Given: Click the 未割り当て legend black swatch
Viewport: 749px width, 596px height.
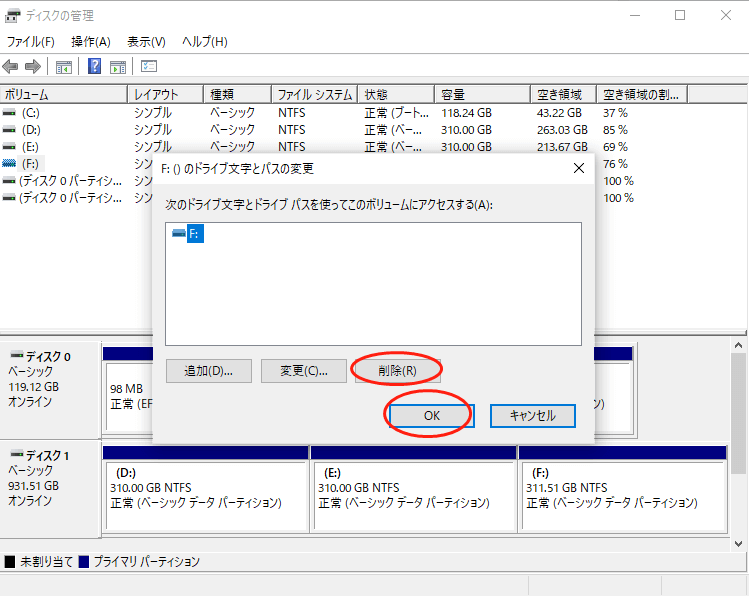Looking at the screenshot, I should click(x=10, y=562).
